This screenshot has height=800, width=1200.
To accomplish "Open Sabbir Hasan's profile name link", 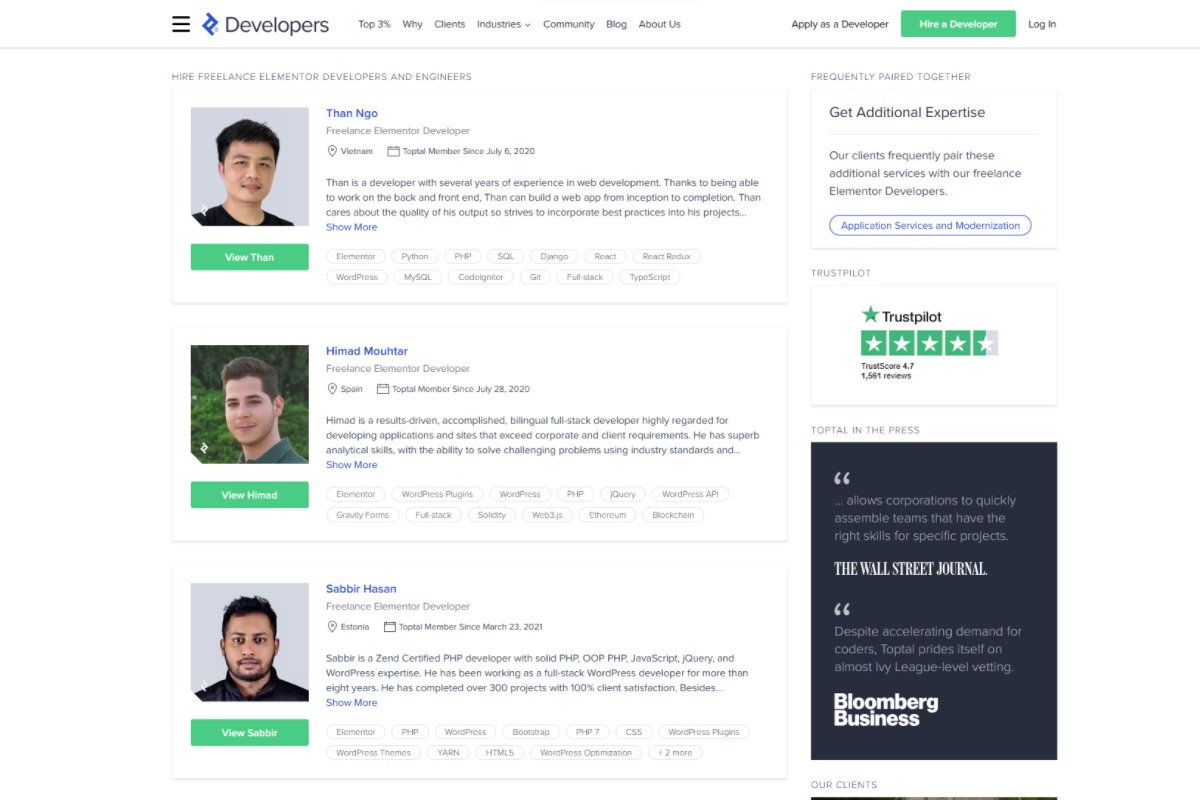I will tap(361, 589).
